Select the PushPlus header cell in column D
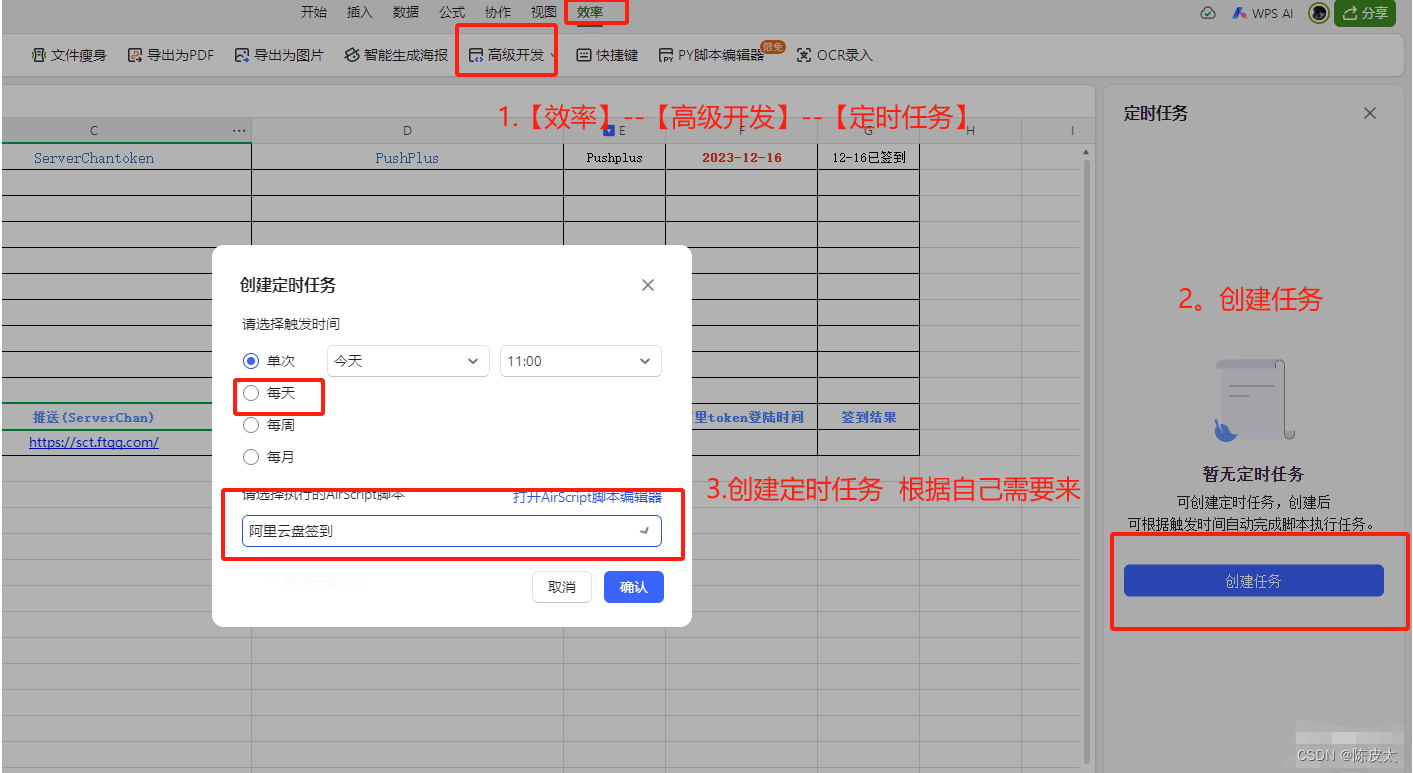This screenshot has width=1413, height=773. point(407,158)
